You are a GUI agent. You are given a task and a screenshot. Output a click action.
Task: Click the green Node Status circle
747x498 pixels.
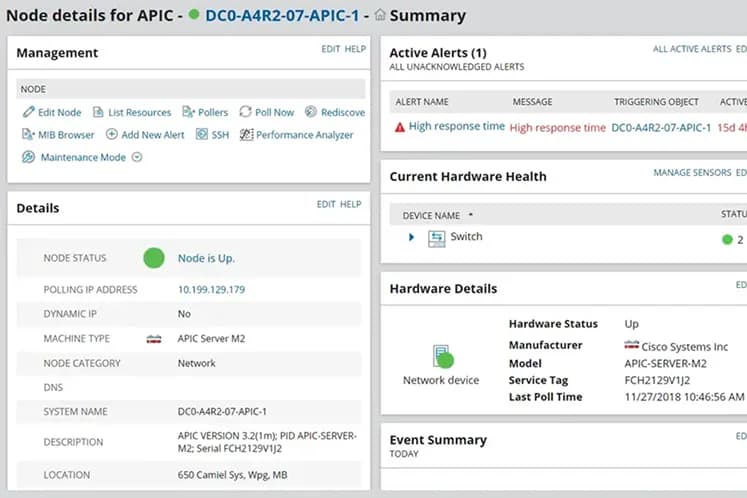tap(154, 258)
